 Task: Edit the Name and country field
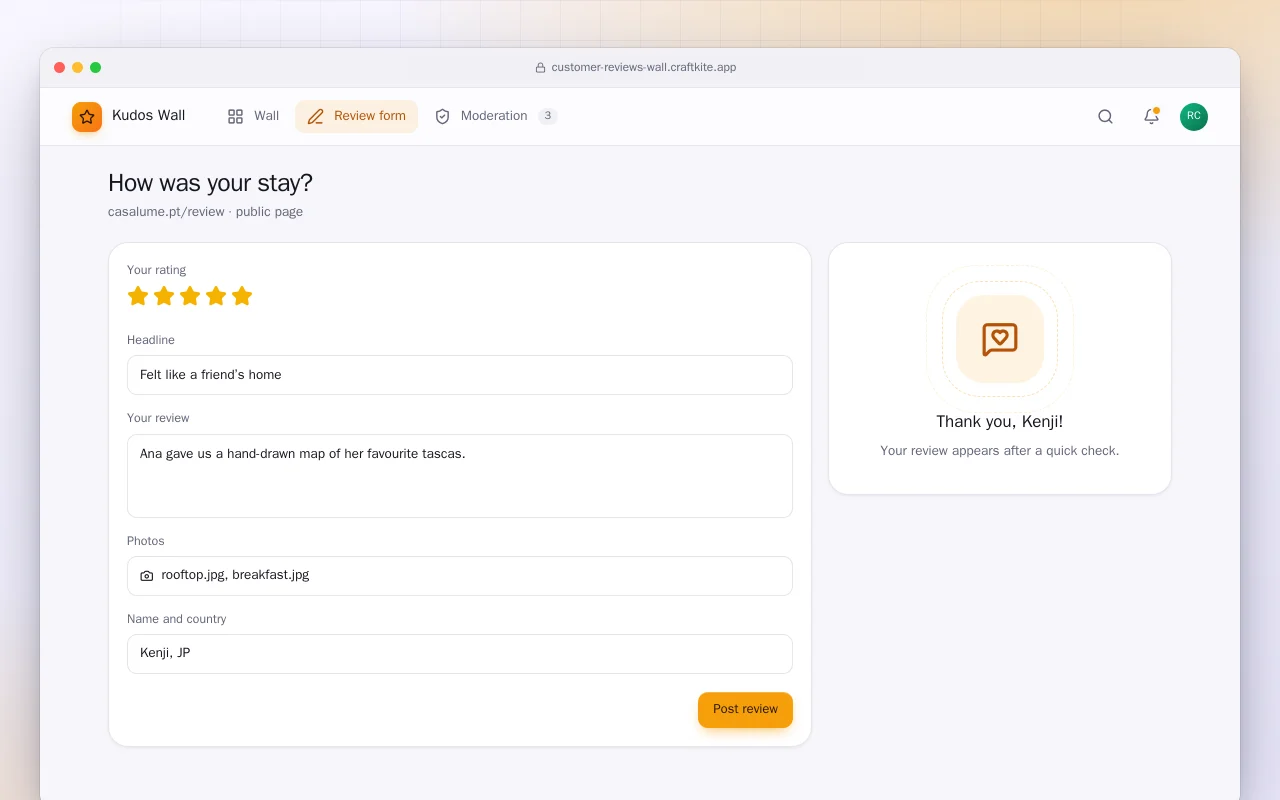(460, 654)
